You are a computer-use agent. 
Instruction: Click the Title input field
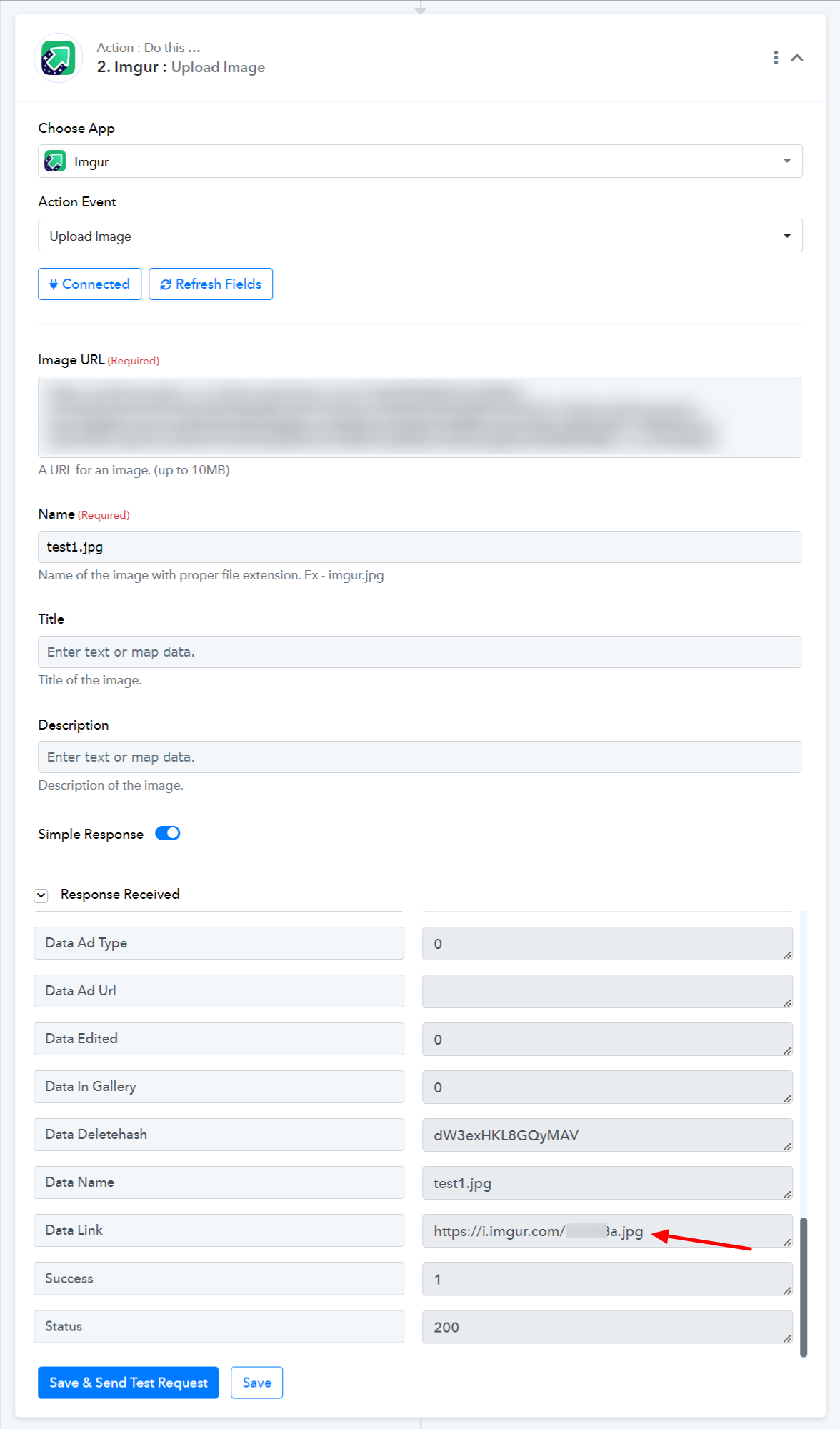point(420,652)
